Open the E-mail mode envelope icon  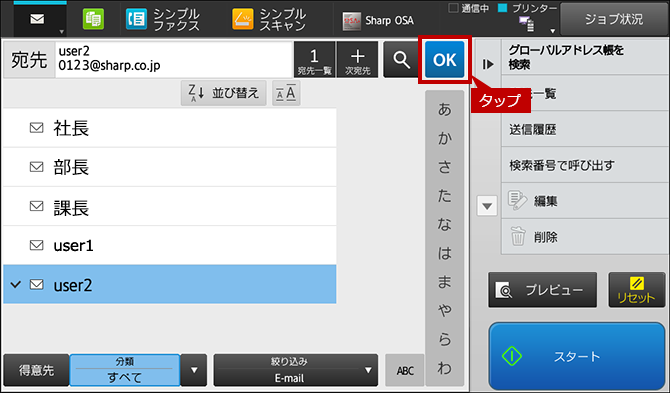[37, 20]
